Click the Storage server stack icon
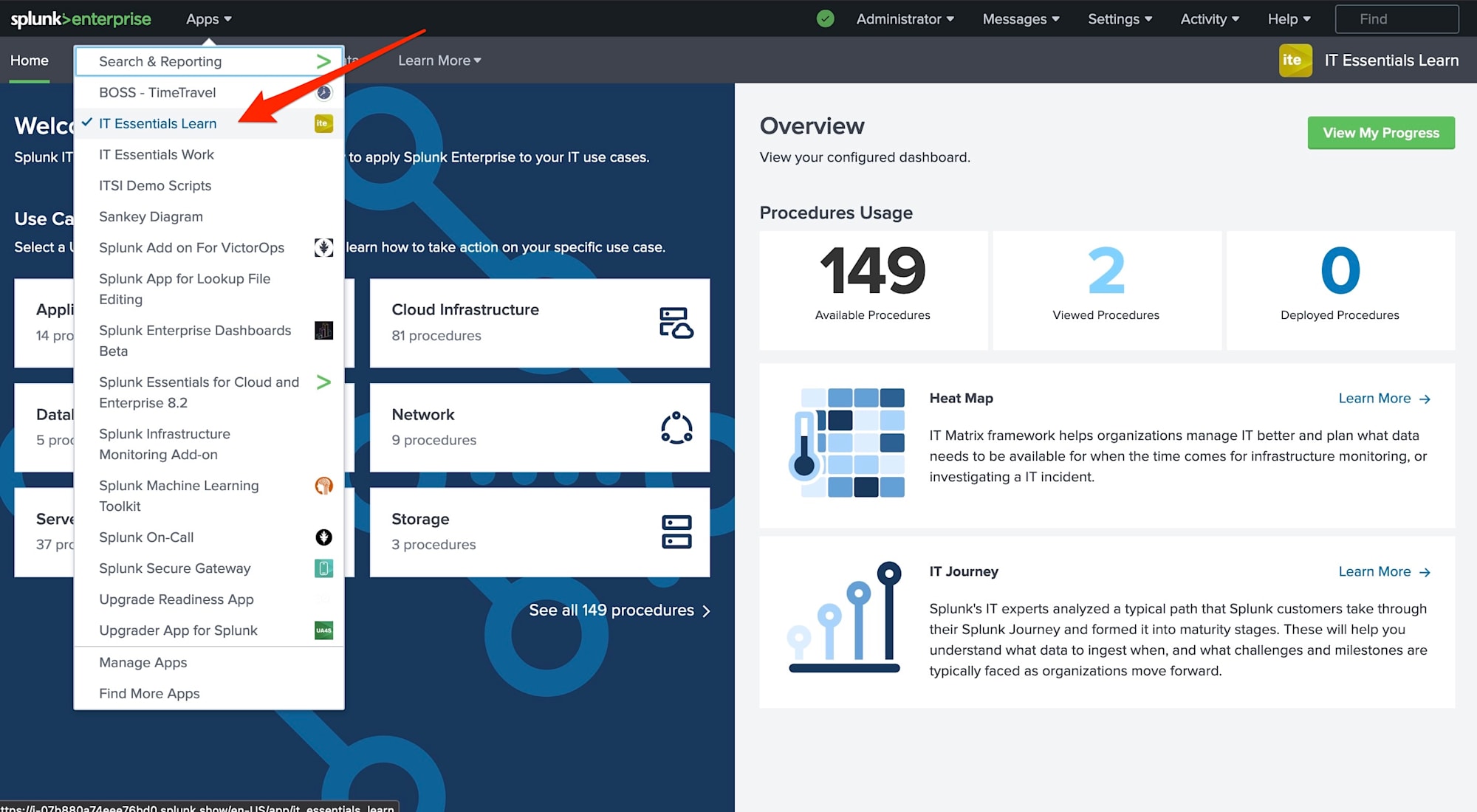The width and height of the screenshot is (1477, 812). 676,531
